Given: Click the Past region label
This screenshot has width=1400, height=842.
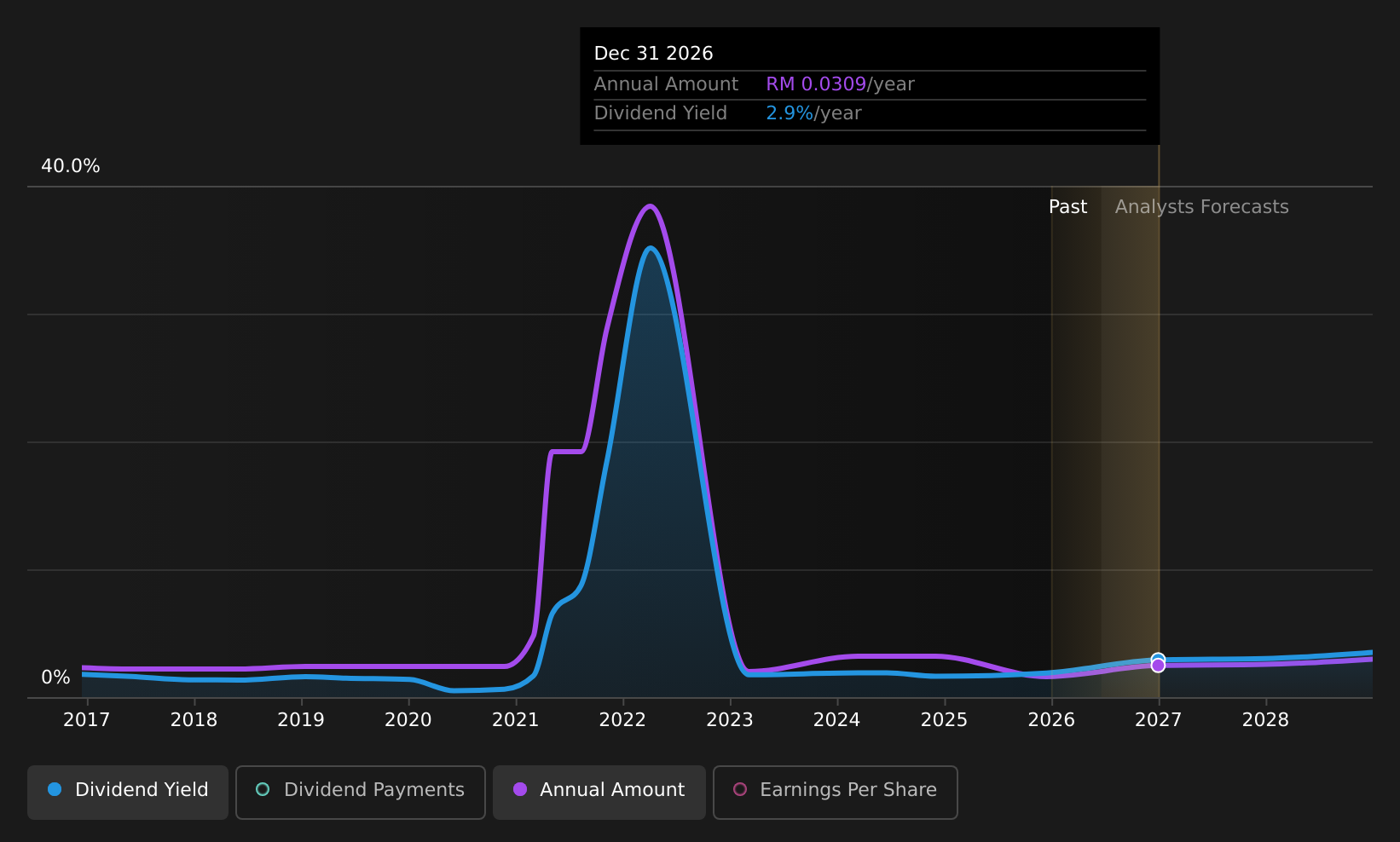Looking at the screenshot, I should pos(1067,207).
